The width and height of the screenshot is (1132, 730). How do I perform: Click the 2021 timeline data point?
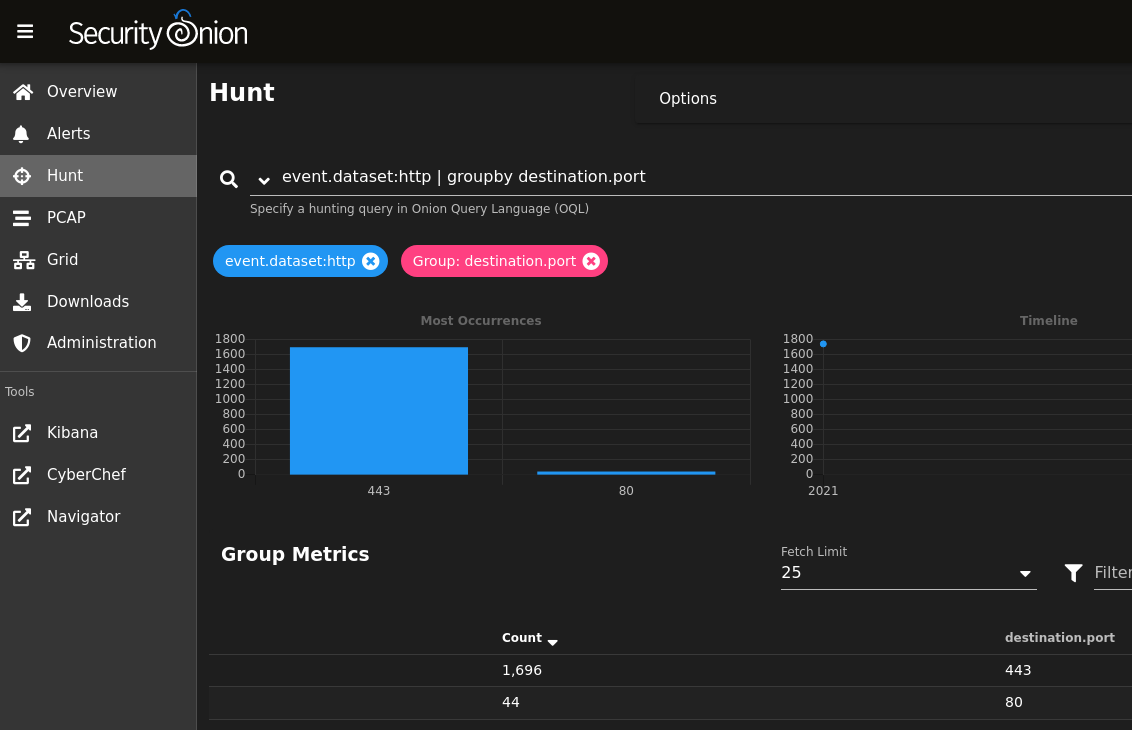823,344
